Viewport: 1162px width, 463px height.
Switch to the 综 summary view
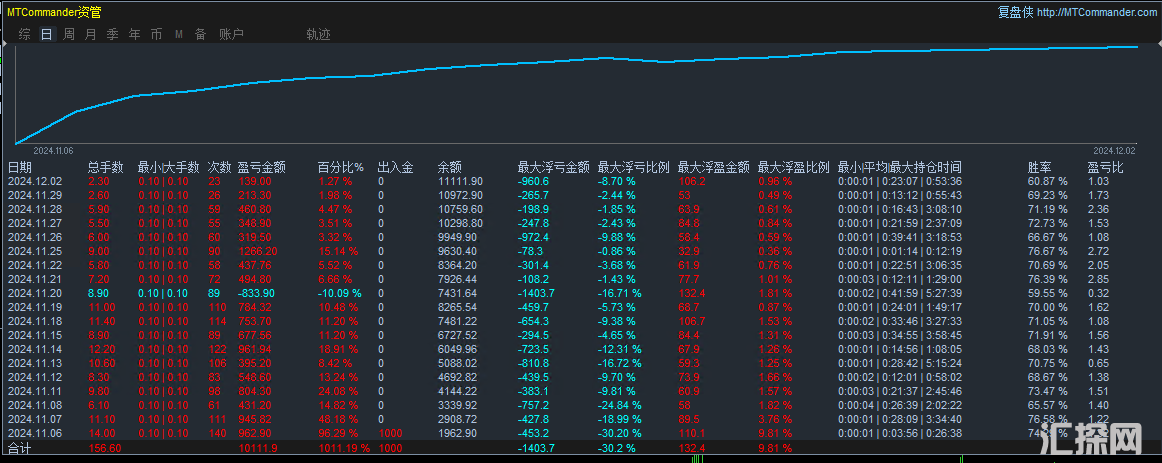[25, 34]
